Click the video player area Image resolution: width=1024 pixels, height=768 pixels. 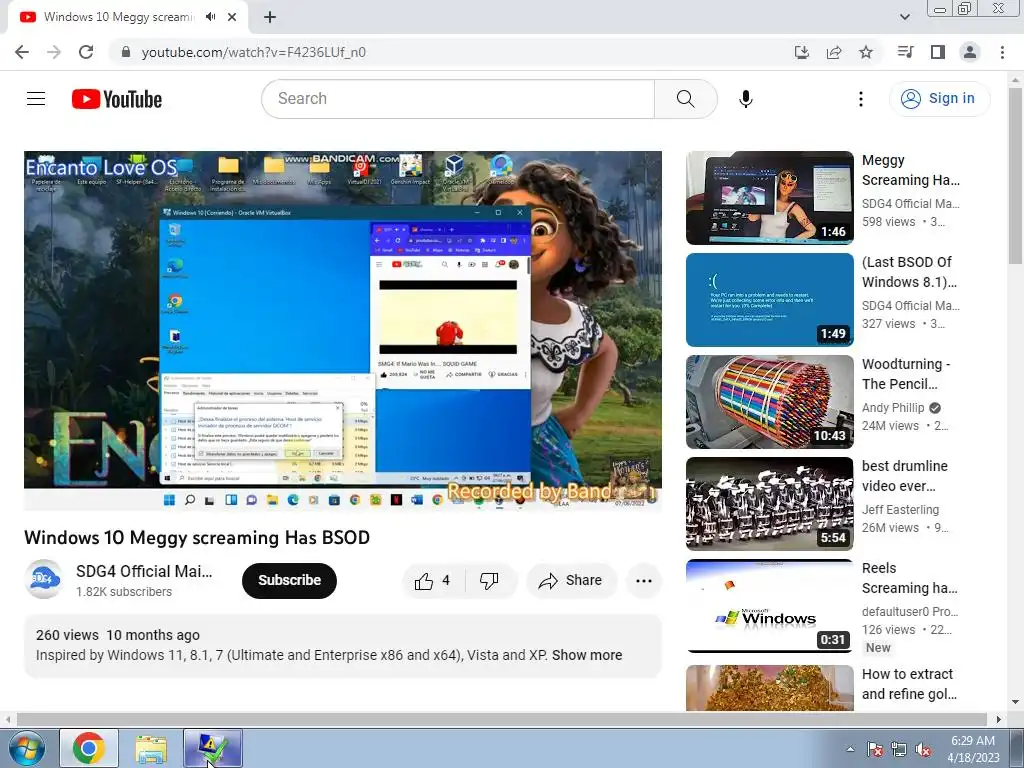tap(343, 330)
